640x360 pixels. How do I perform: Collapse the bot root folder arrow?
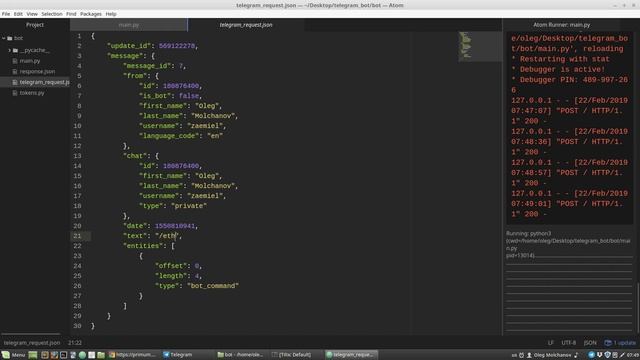[x=4, y=38]
